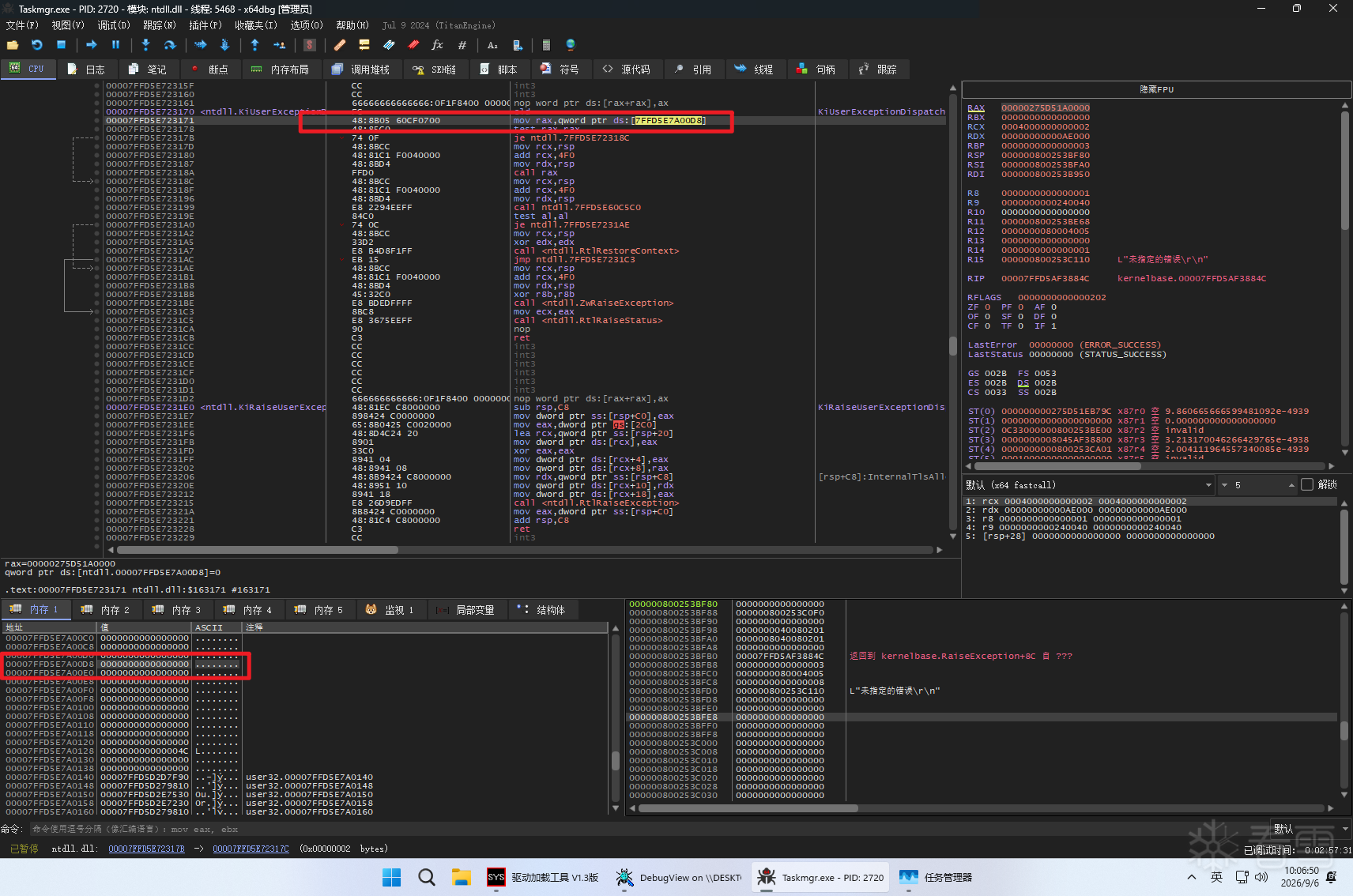1353x896 pixels.
Task: Open bookmarks with the red tag icon
Action: coord(413,45)
